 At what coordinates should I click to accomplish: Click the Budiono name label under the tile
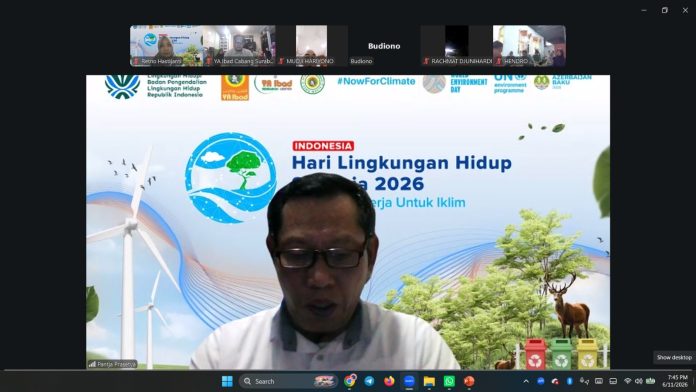(361, 61)
